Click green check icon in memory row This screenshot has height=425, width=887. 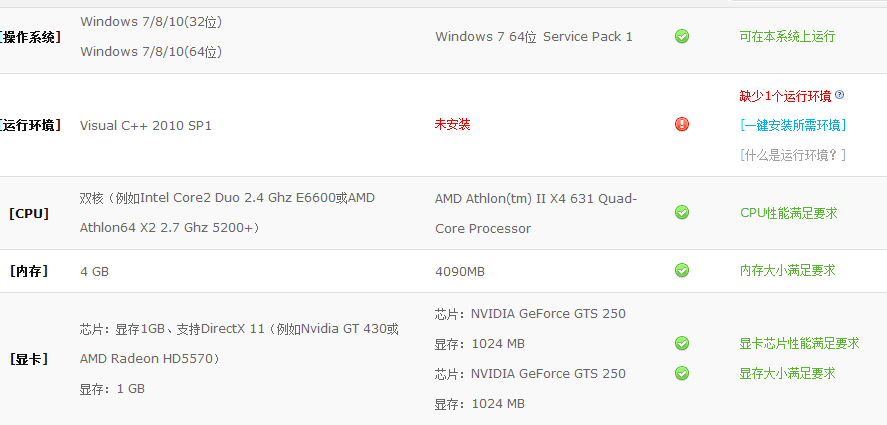682,270
